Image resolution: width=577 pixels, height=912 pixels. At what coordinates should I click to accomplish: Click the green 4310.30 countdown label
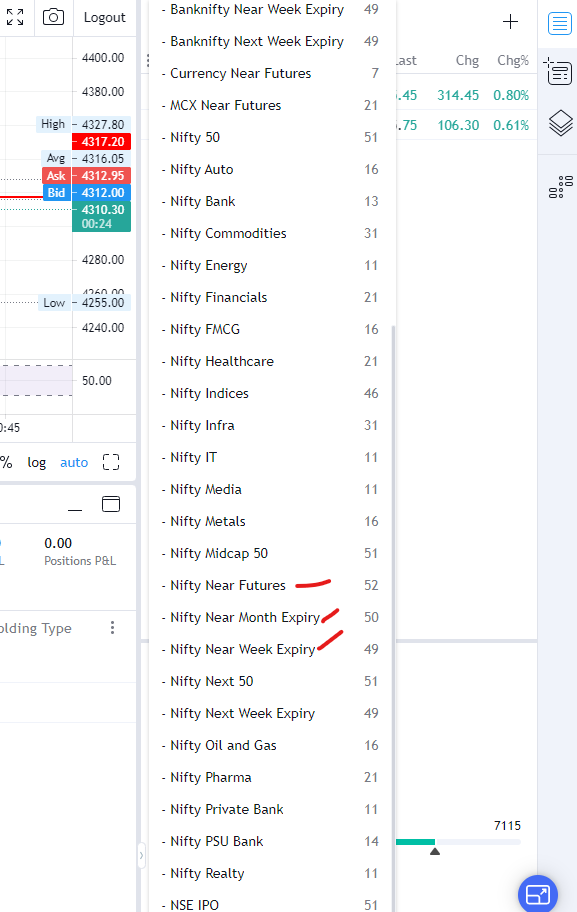(x=101, y=216)
